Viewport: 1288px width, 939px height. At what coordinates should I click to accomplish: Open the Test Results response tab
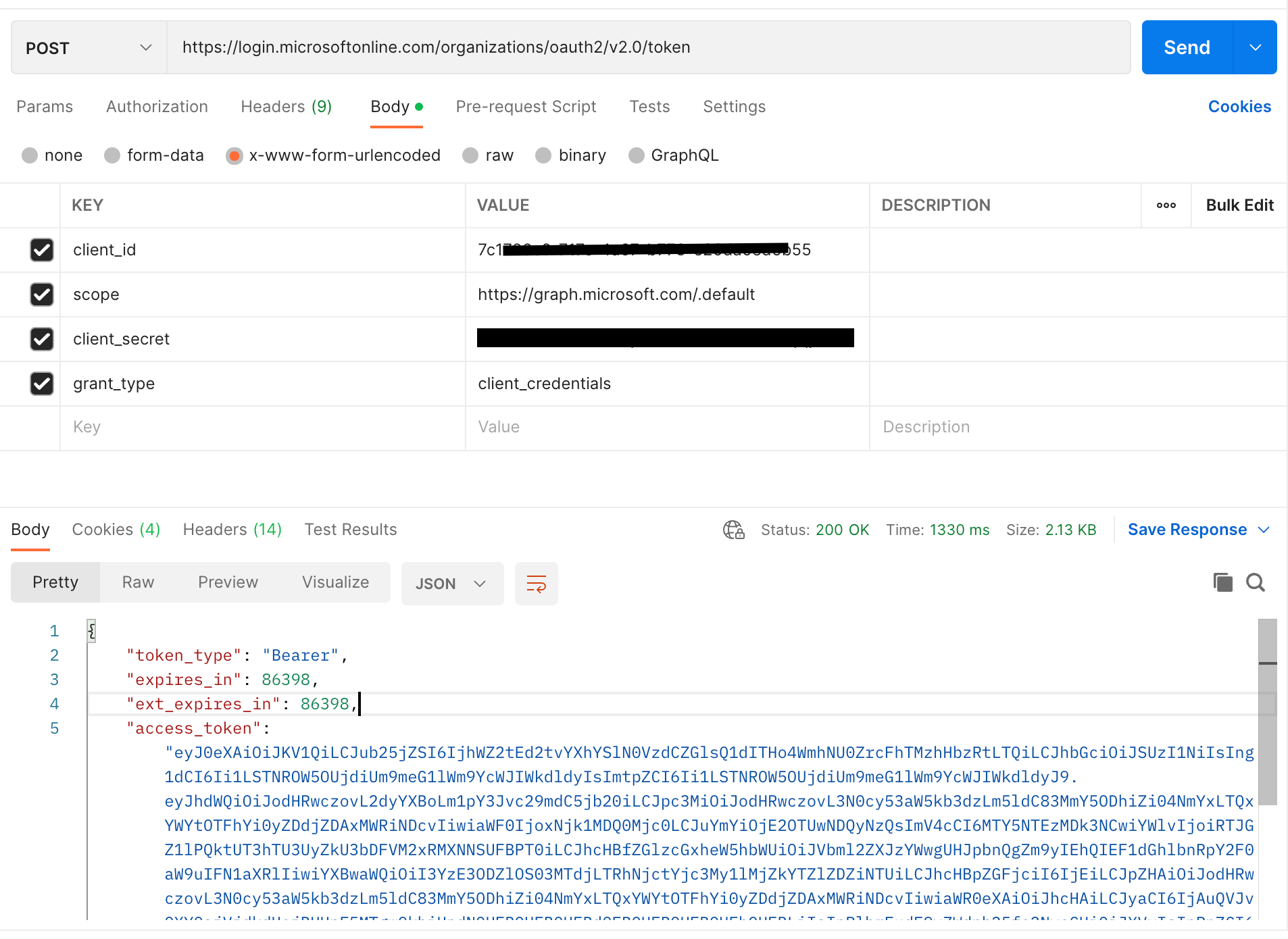350,530
